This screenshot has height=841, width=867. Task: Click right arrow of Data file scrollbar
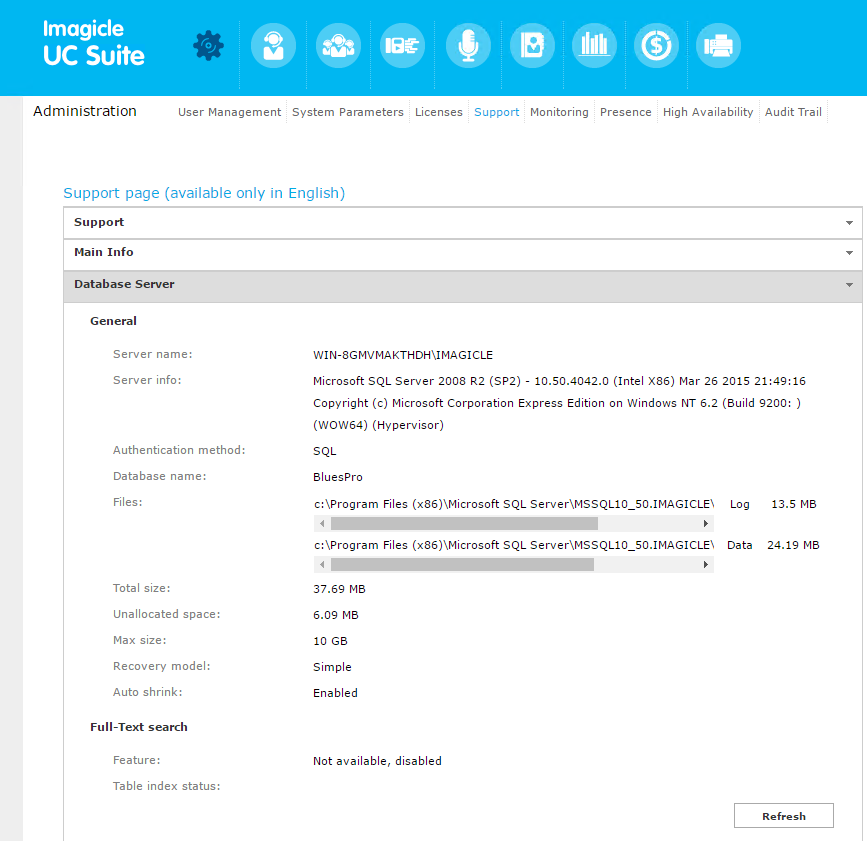click(706, 565)
